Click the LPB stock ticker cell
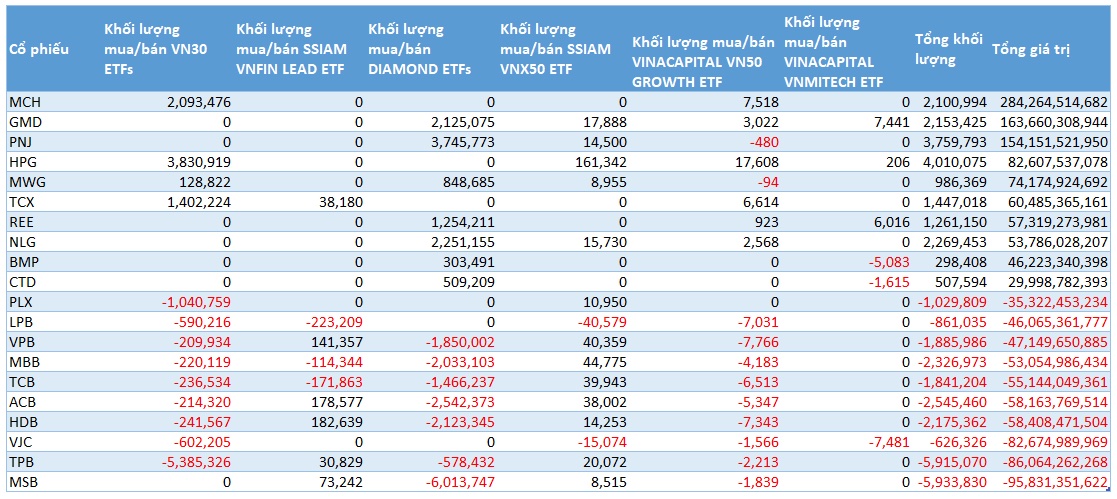 pyautogui.click(x=21, y=321)
